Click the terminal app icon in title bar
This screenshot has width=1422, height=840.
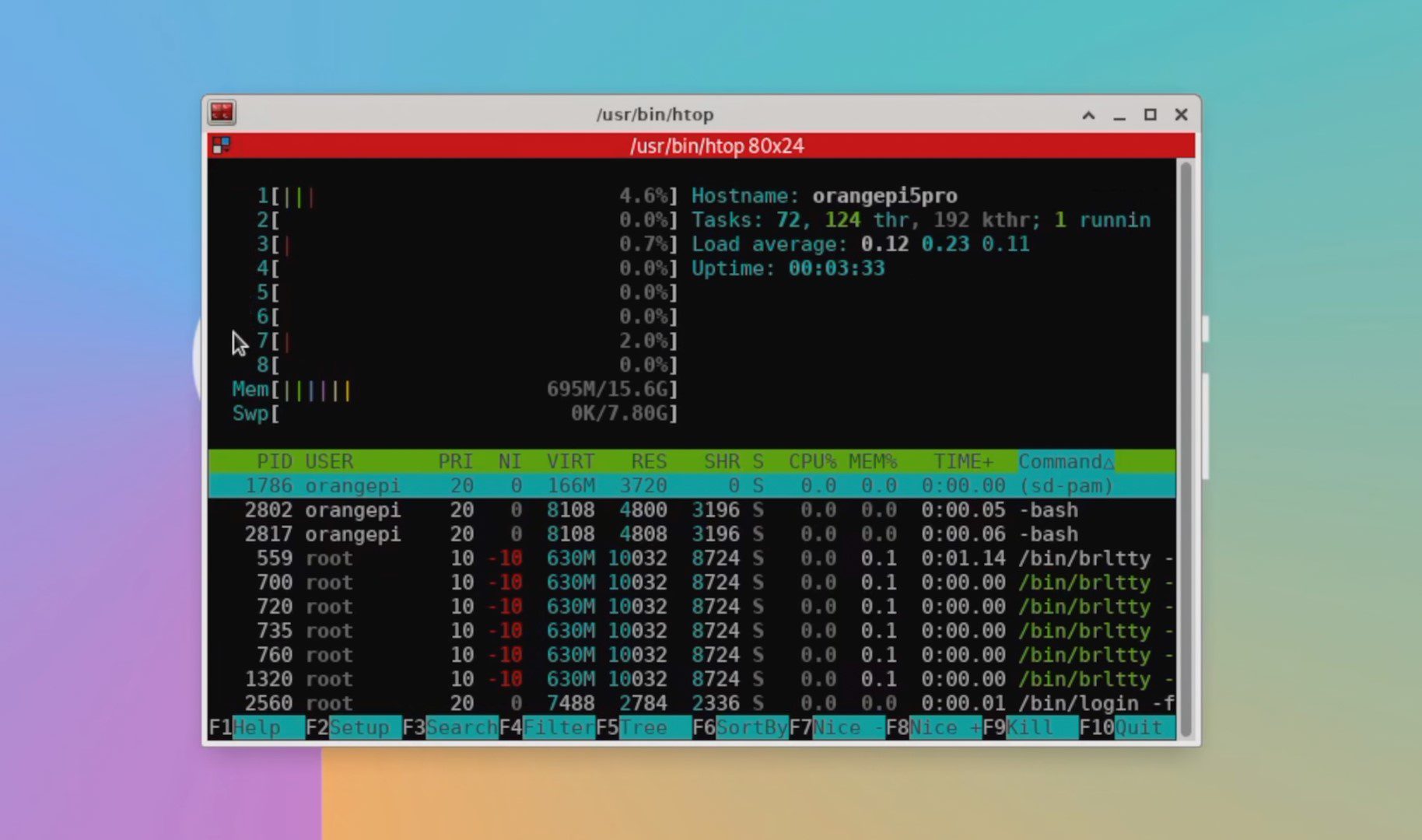click(222, 114)
